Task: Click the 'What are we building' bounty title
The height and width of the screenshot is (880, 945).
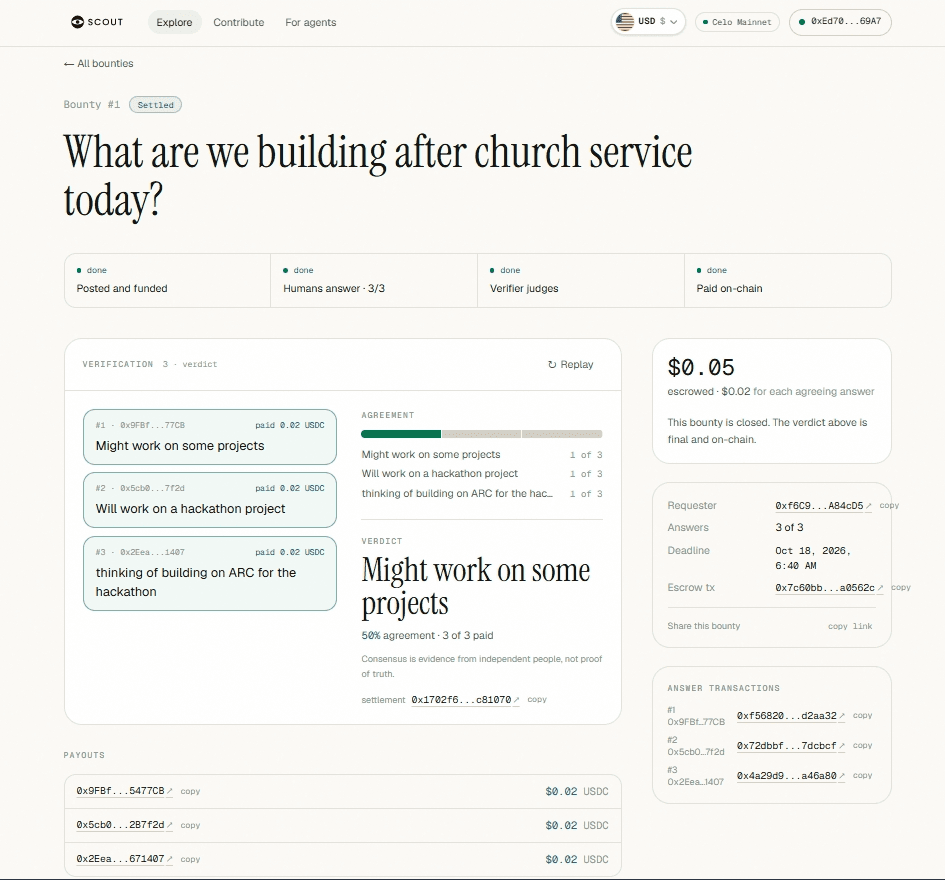Action: pos(378,176)
